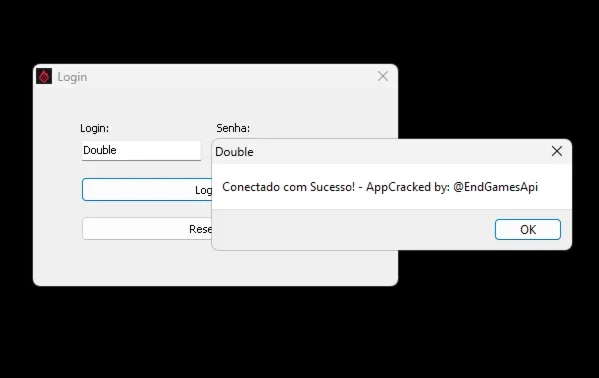Viewport: 599px width, 378px height.
Task: Click the "Login:" field label
Action: tap(94, 128)
